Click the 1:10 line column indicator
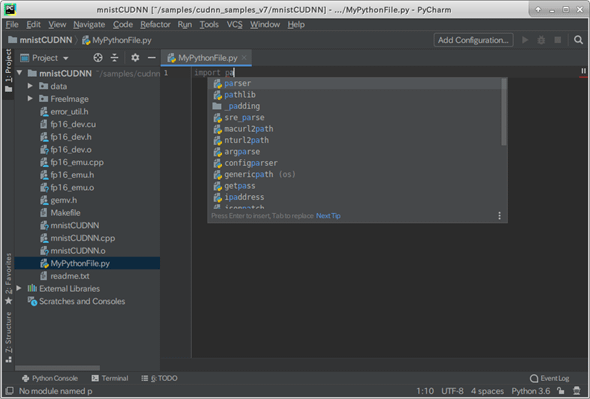Screen dimensions: 590x399 (x=425, y=391)
